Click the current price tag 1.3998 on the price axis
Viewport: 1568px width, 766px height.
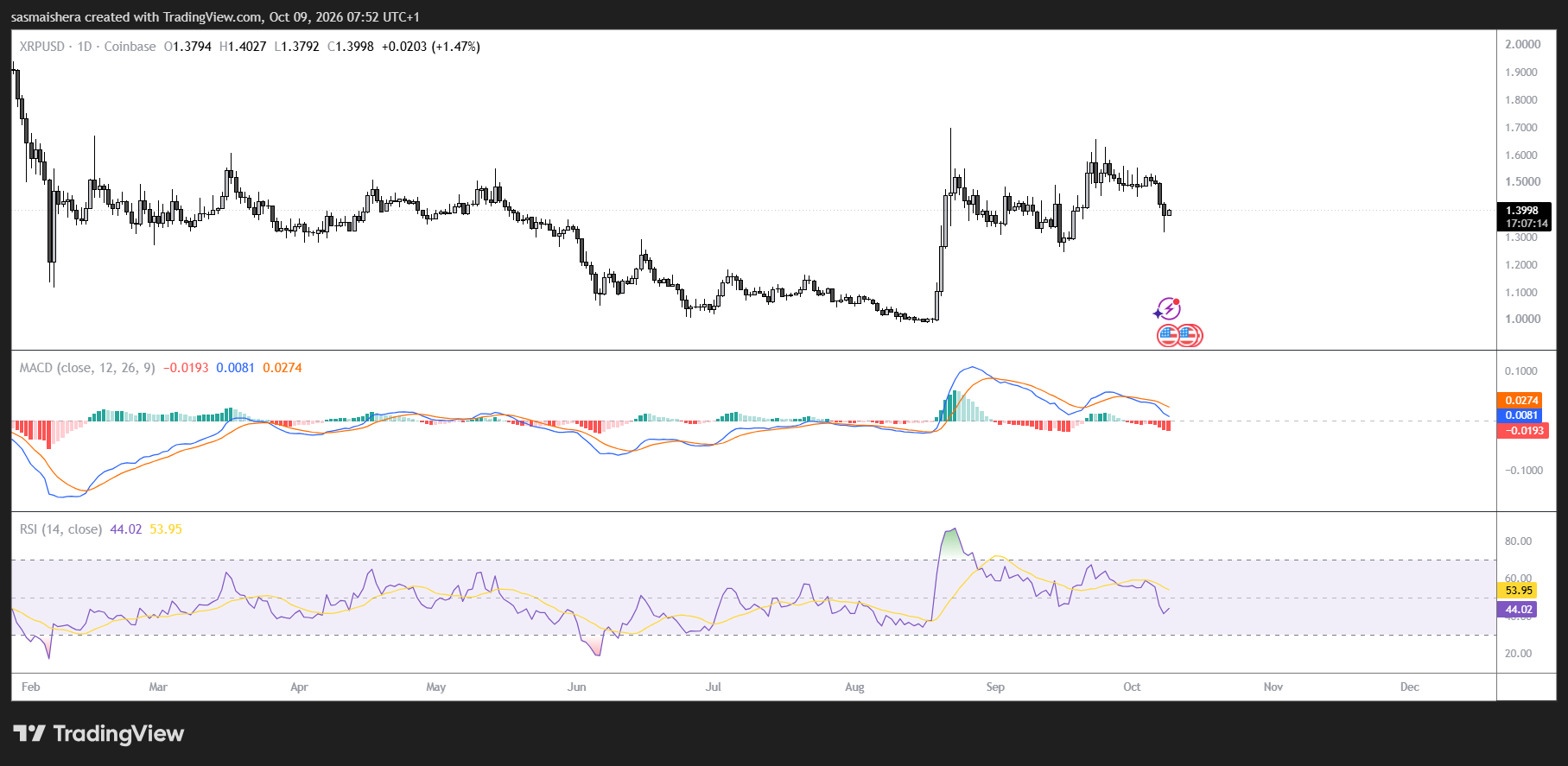point(1523,210)
